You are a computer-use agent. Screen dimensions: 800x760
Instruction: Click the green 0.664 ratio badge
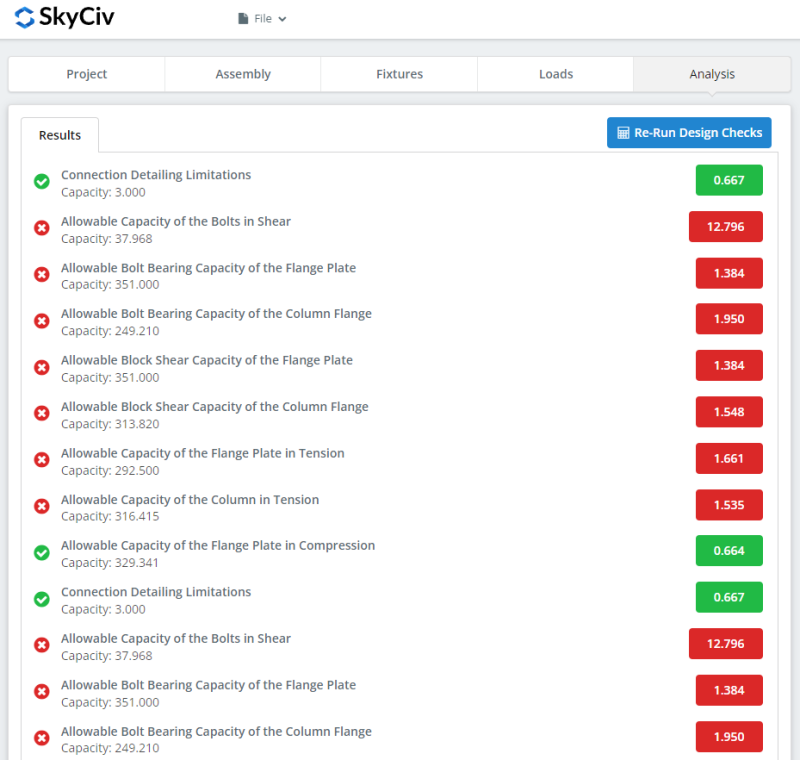[x=729, y=551]
